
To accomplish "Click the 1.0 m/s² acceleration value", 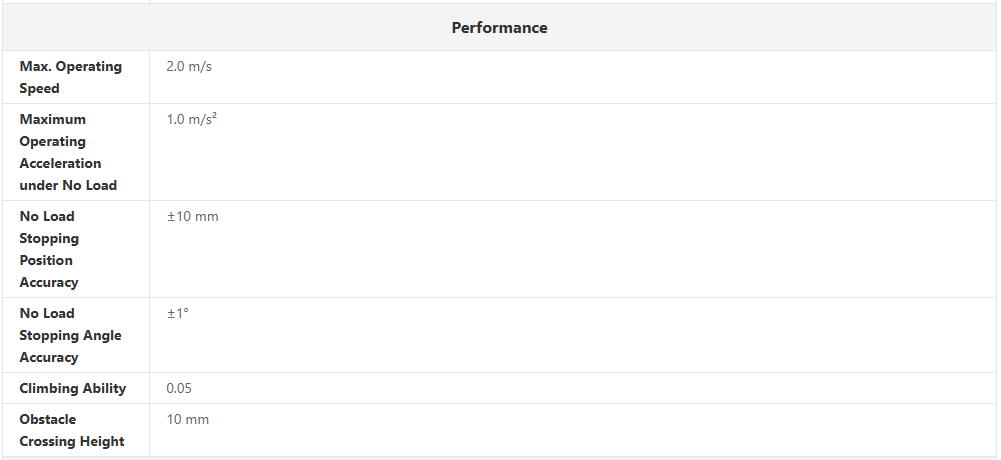I will tap(192, 119).
